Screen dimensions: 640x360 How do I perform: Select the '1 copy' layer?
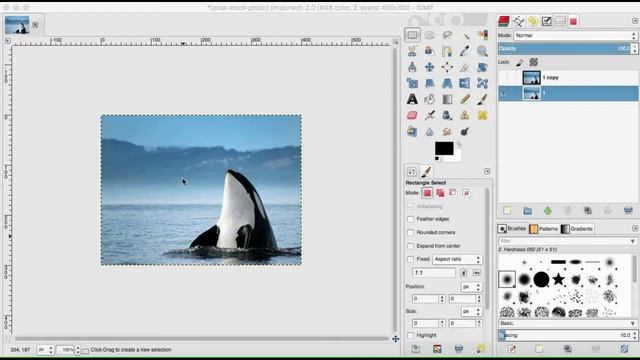point(568,78)
